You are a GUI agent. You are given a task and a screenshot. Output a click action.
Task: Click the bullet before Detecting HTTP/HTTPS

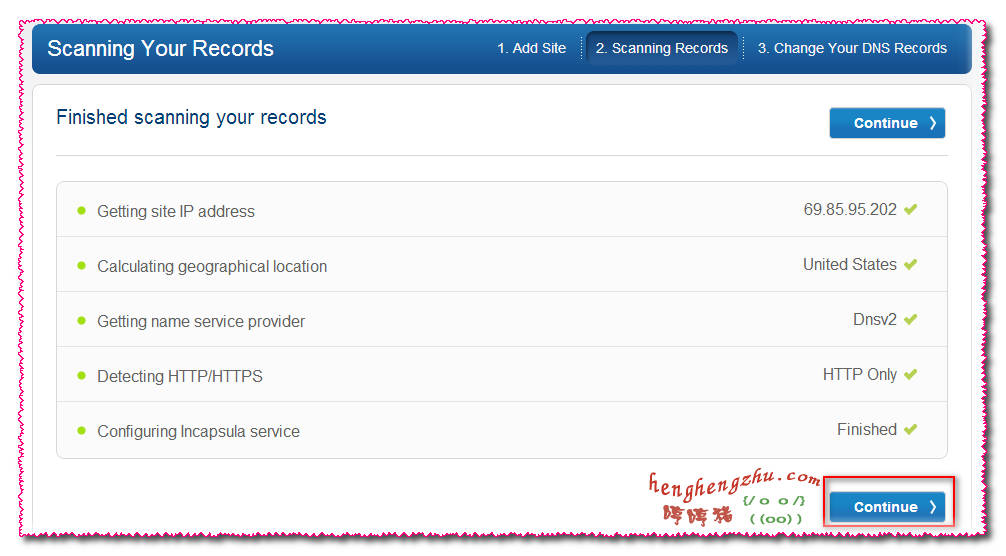(x=81, y=376)
